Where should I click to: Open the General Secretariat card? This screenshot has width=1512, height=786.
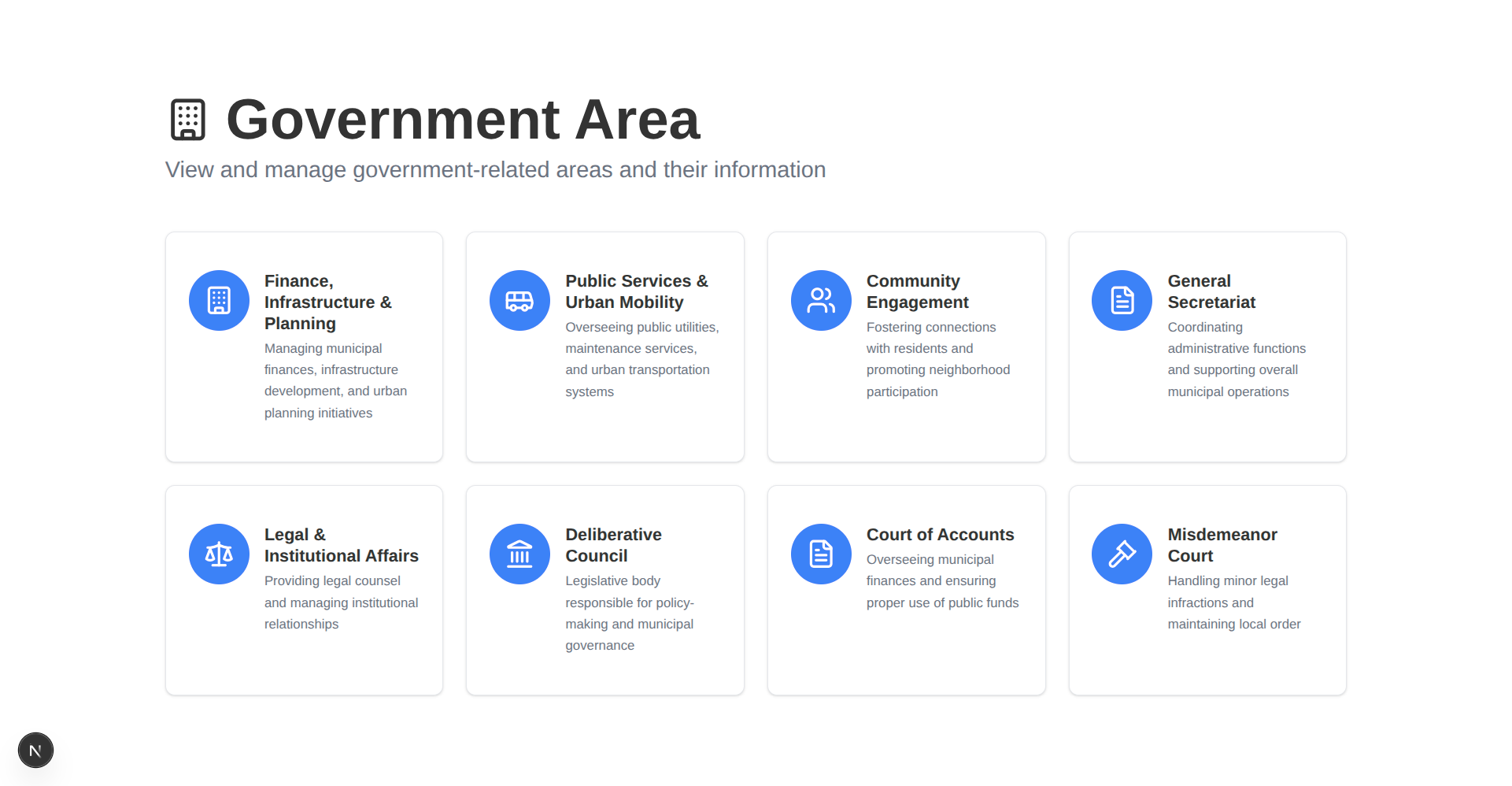pos(1207,347)
